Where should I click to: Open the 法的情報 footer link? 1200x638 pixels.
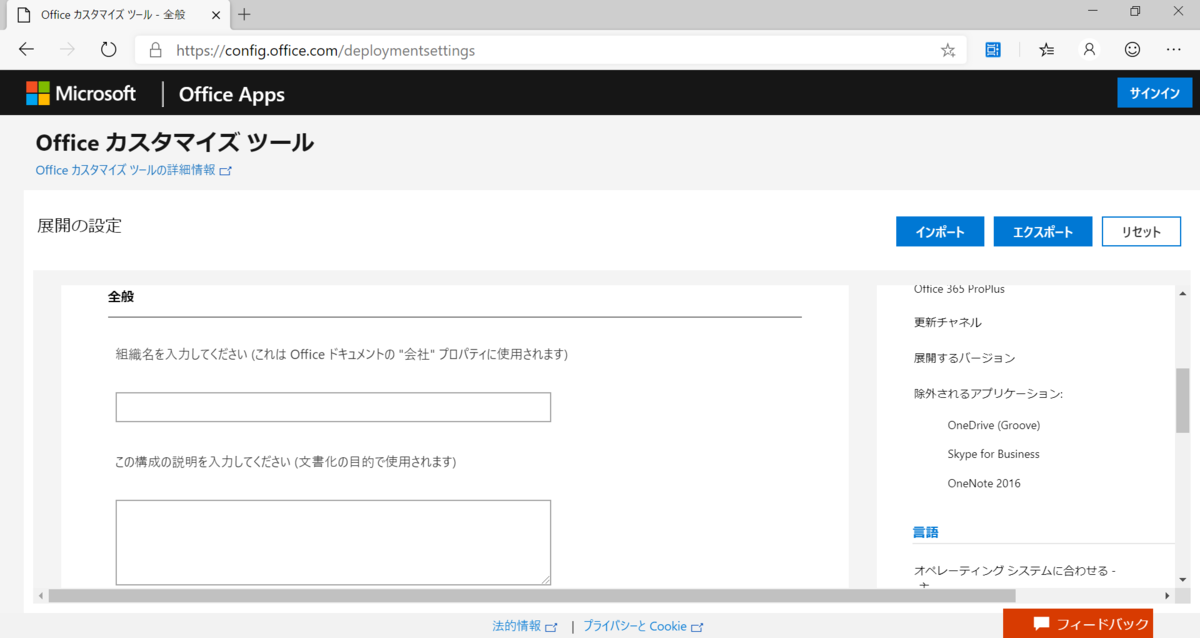click(x=524, y=626)
